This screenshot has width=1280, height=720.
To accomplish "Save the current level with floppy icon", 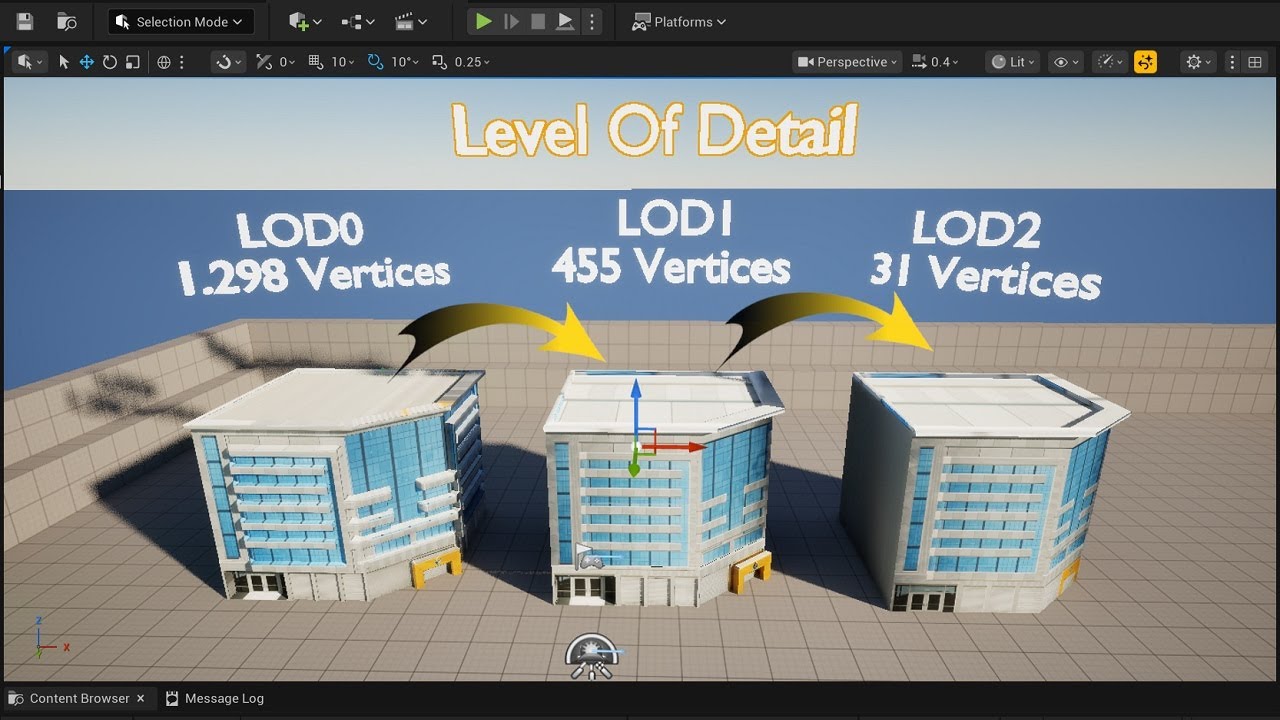I will 25,21.
